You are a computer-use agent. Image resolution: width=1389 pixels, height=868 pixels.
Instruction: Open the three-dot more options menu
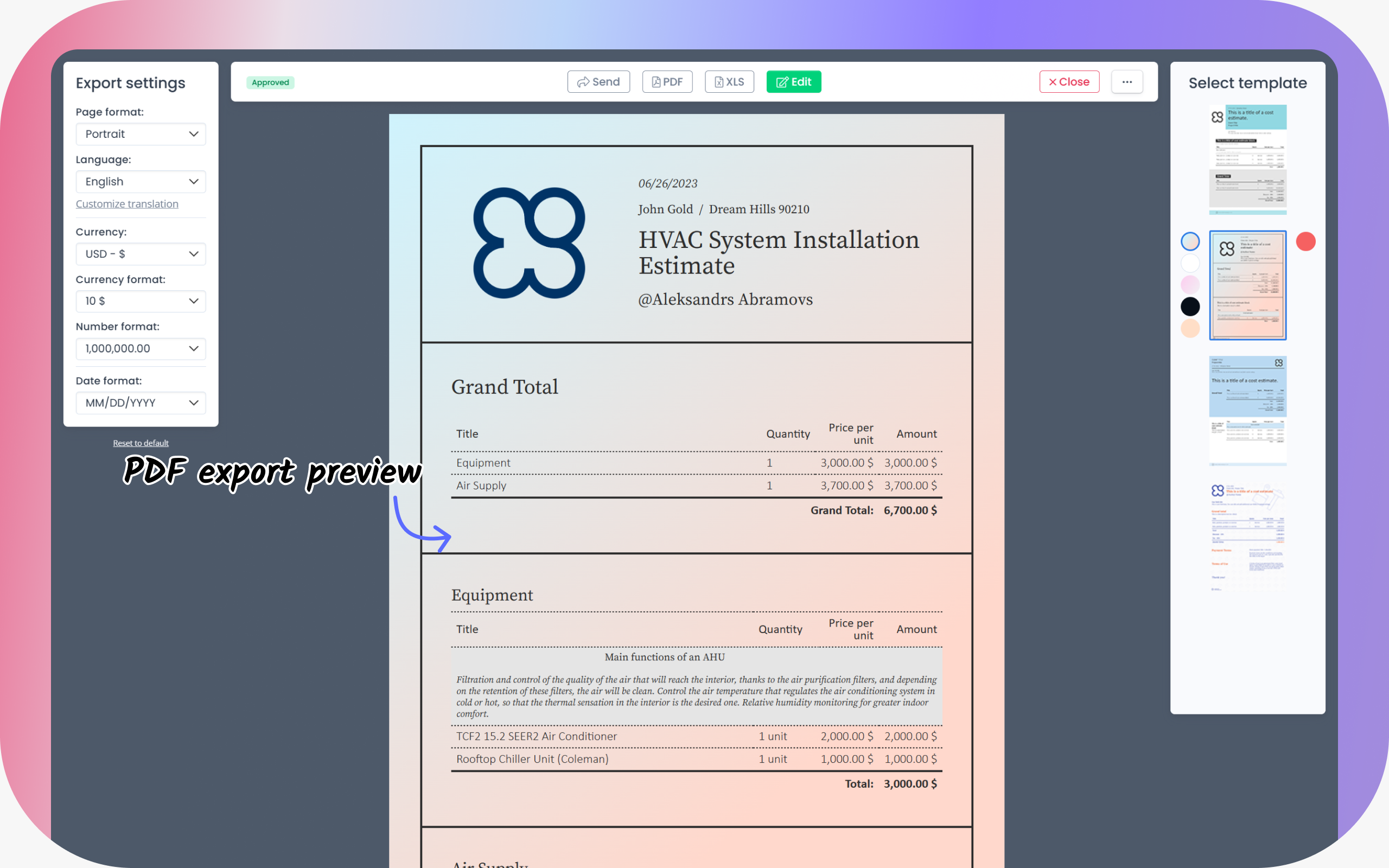[1127, 81]
